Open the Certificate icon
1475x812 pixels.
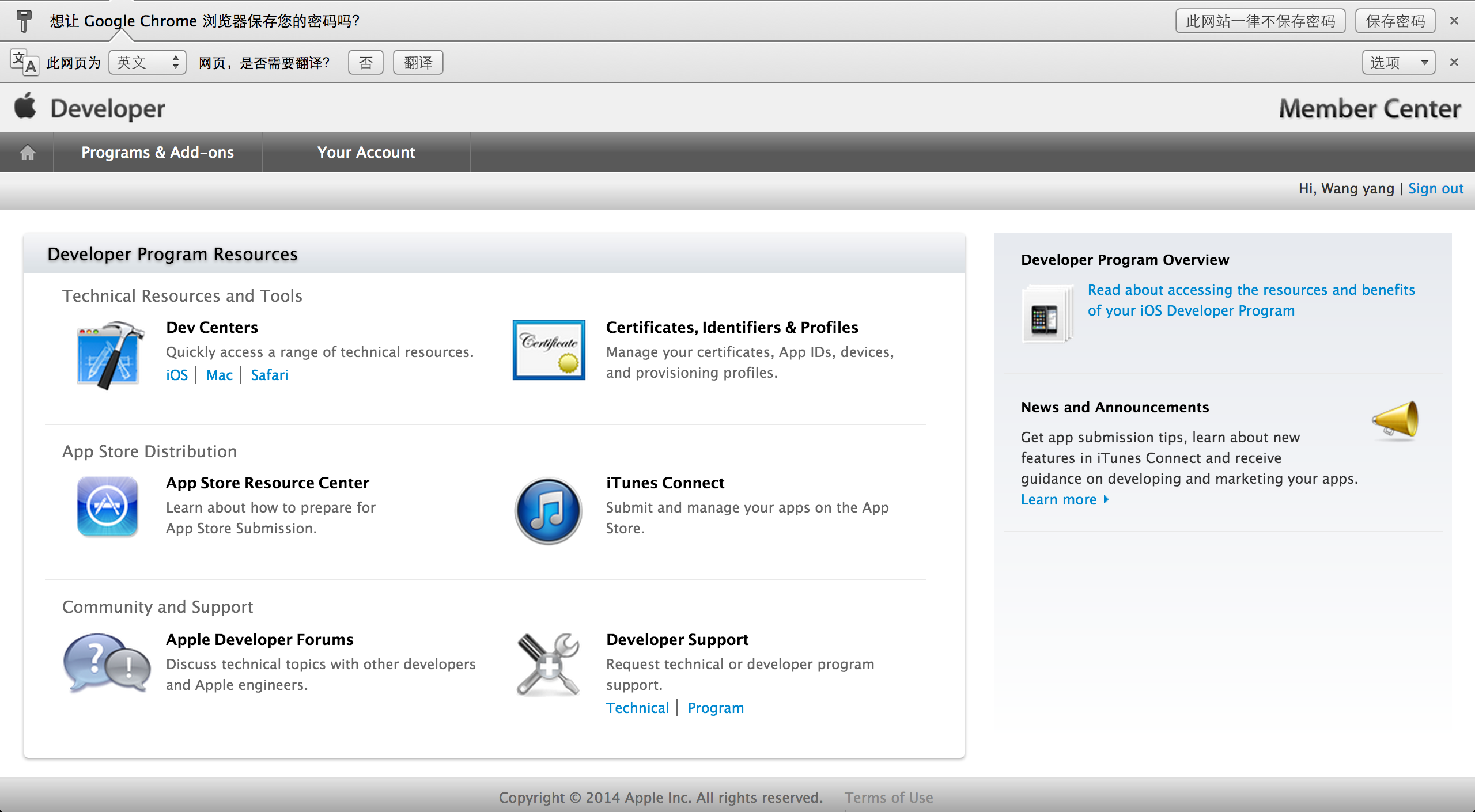pyautogui.click(x=549, y=350)
